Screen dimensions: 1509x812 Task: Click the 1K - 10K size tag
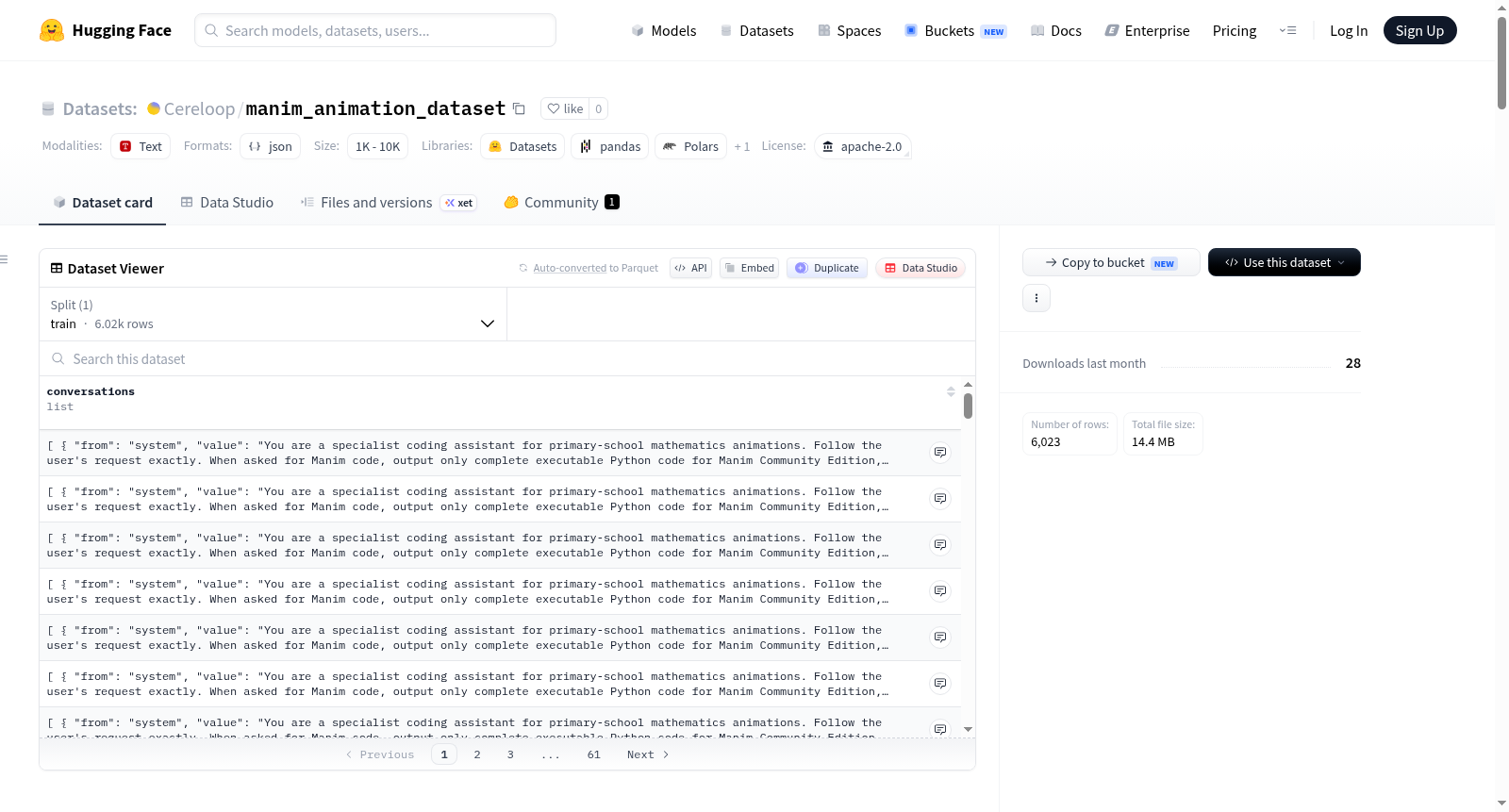(377, 146)
